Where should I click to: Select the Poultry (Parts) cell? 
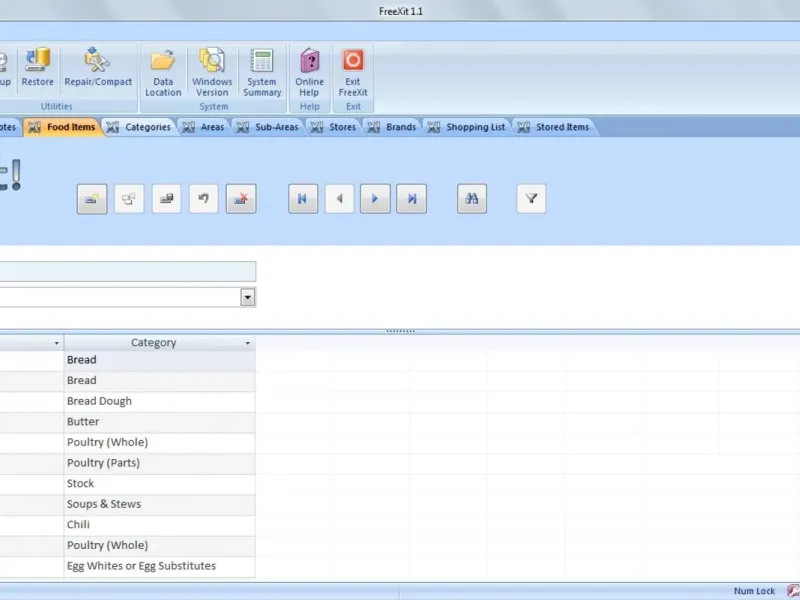(x=160, y=463)
